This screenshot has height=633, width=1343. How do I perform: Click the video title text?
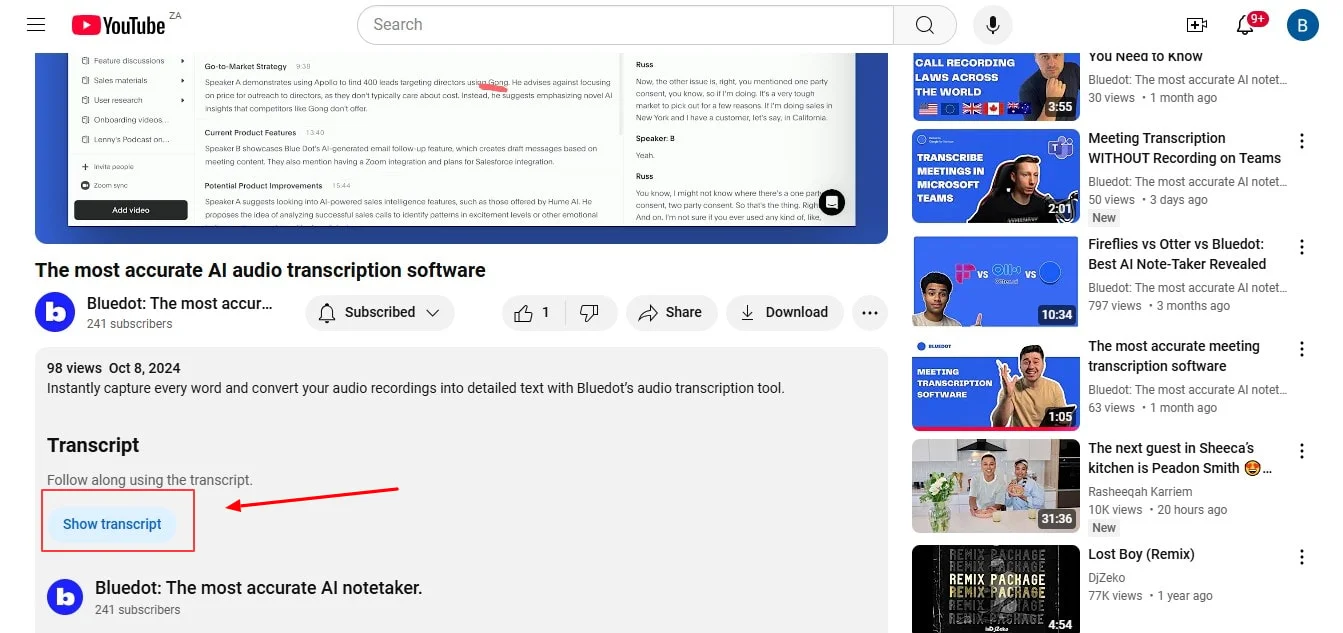tap(260, 270)
